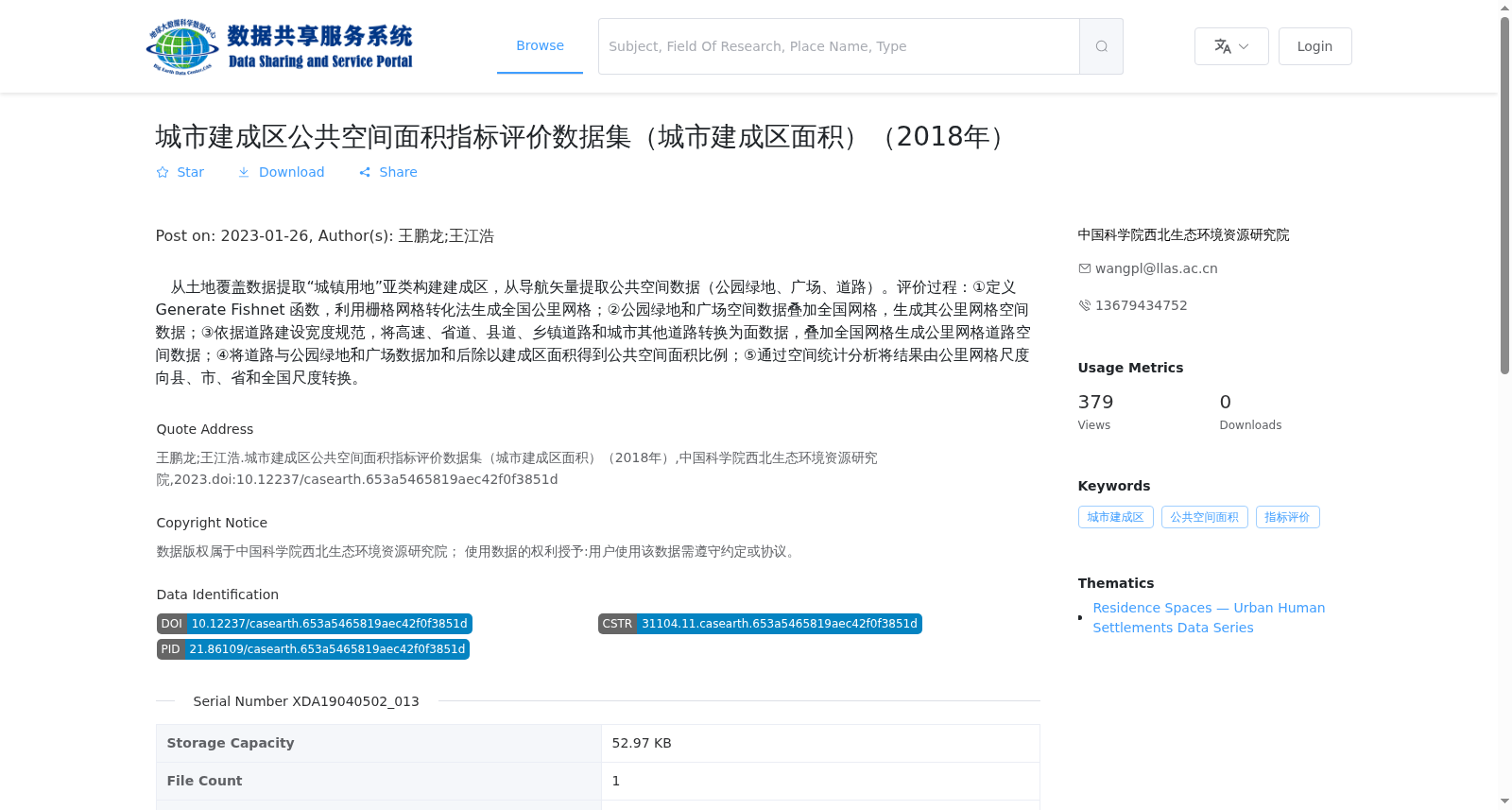Star this dataset

(x=180, y=172)
